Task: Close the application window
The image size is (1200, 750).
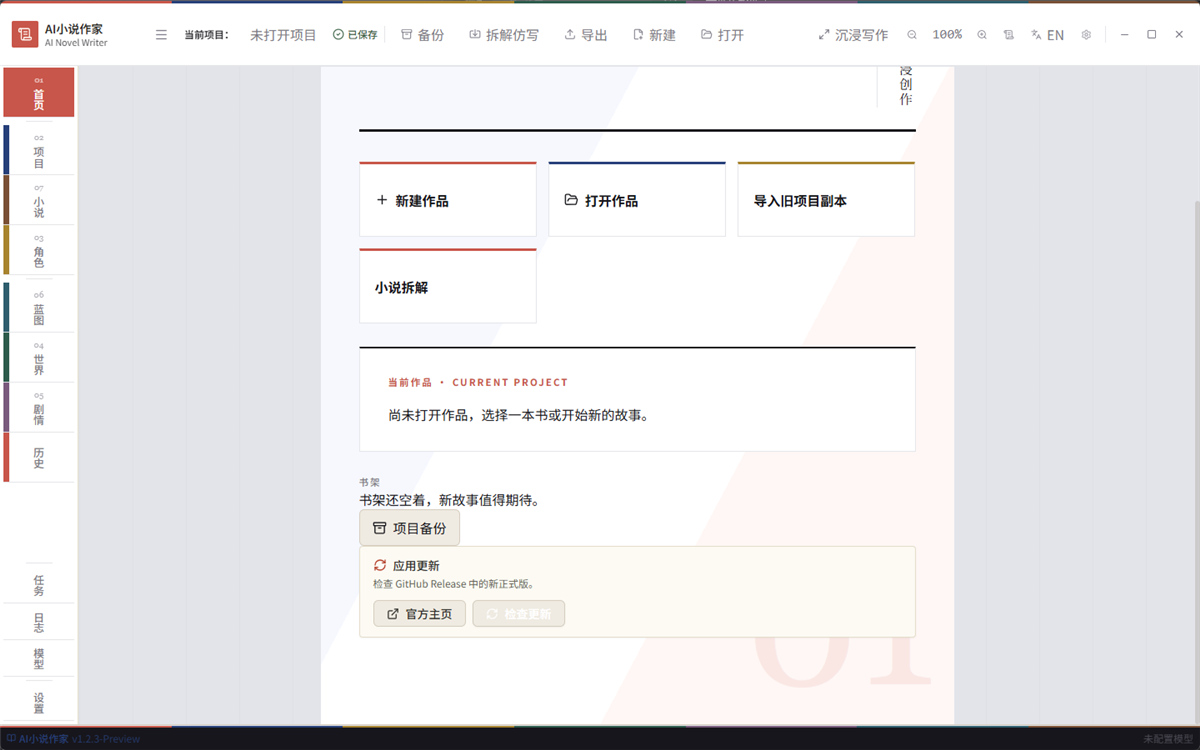Action: click(x=1178, y=35)
